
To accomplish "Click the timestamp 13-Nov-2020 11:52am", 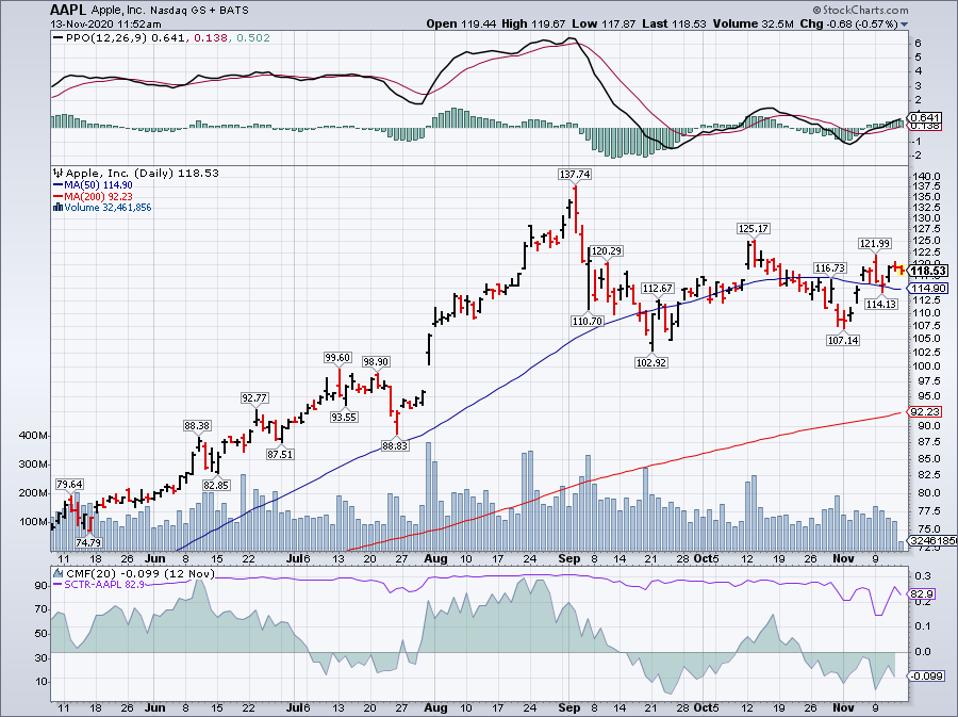I will (106, 24).
